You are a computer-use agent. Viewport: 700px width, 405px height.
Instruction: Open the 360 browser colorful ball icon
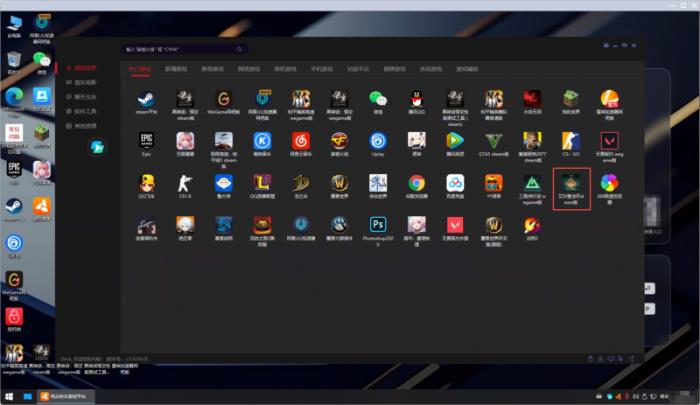click(x=609, y=183)
